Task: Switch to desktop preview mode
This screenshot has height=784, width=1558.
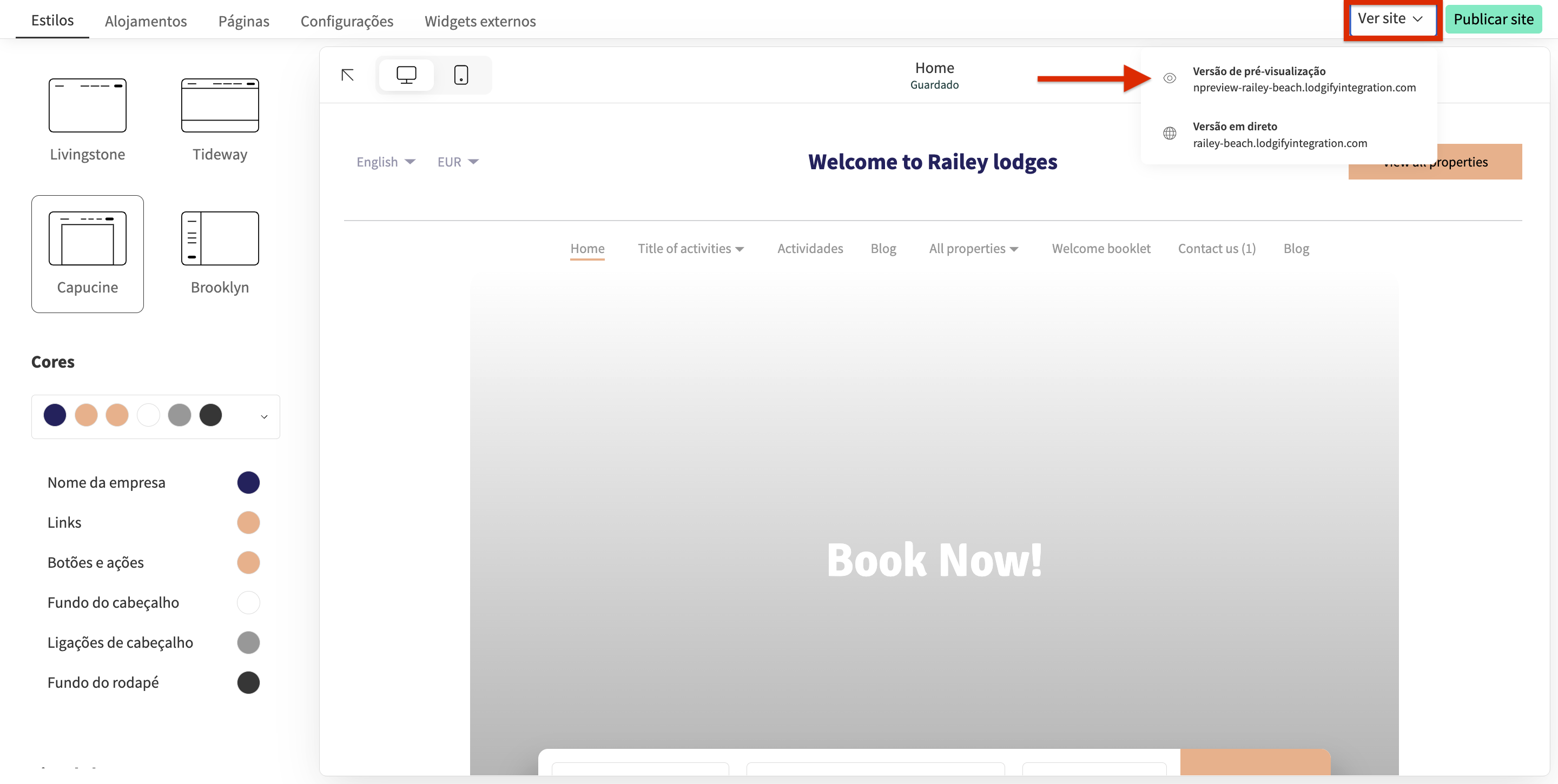Action: (x=406, y=75)
